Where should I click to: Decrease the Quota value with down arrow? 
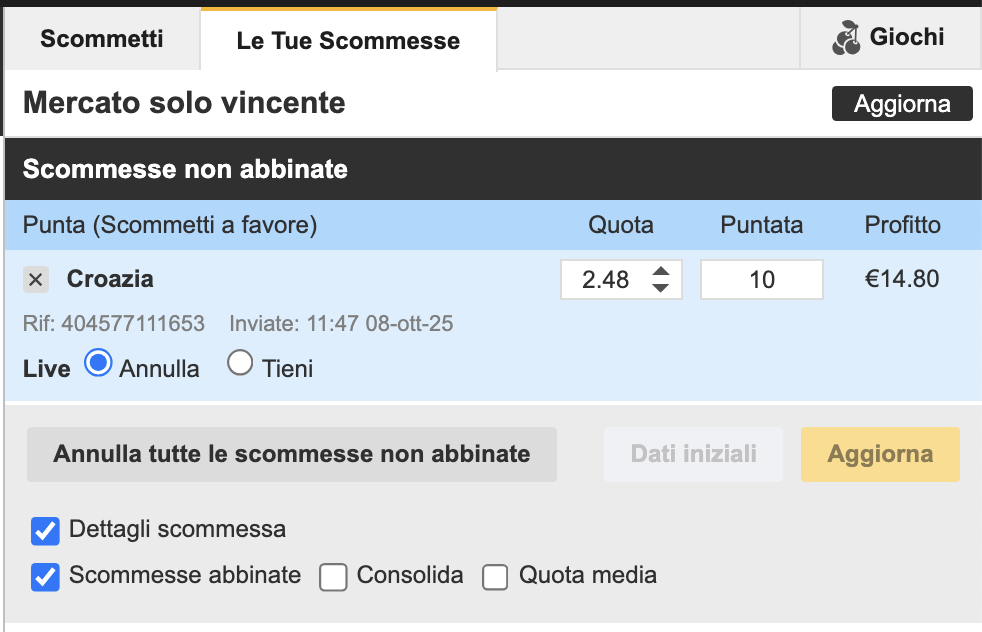660,288
